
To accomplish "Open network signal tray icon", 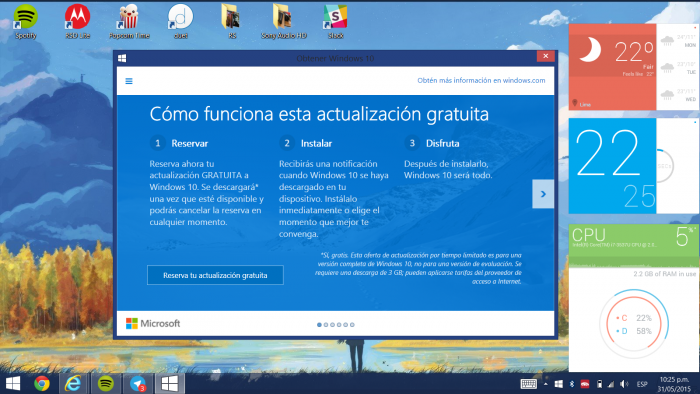I will coord(611,384).
